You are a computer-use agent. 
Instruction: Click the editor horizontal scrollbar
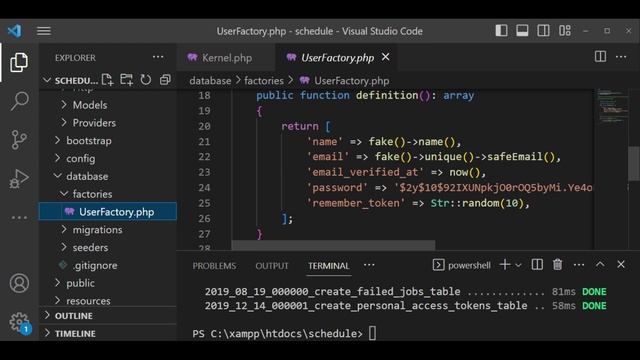(x=333, y=245)
